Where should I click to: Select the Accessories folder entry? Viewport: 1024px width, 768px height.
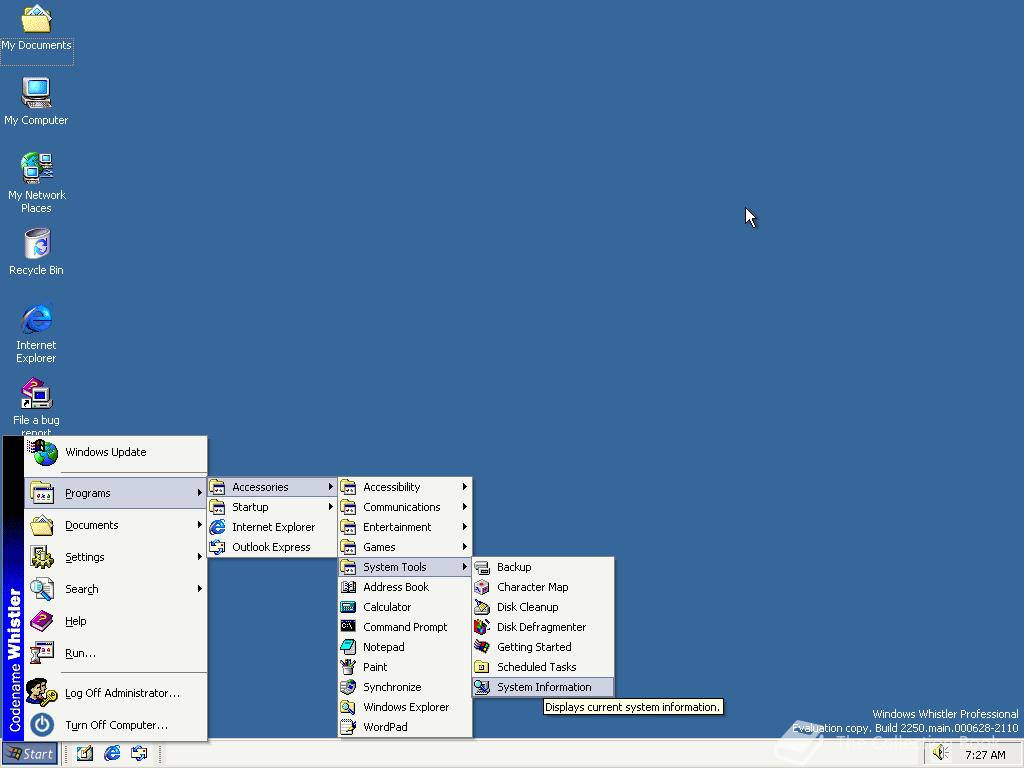pos(272,487)
